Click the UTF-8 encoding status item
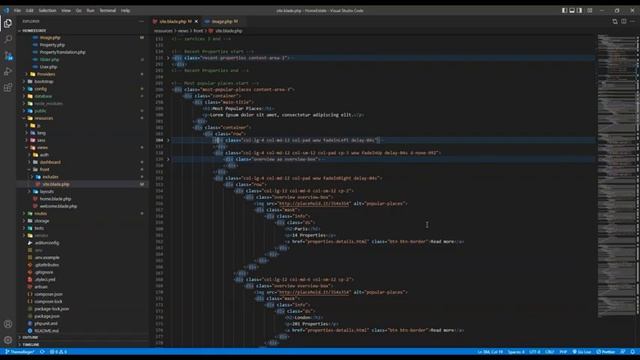This screenshot has height=360, width=640. [x=534, y=352]
